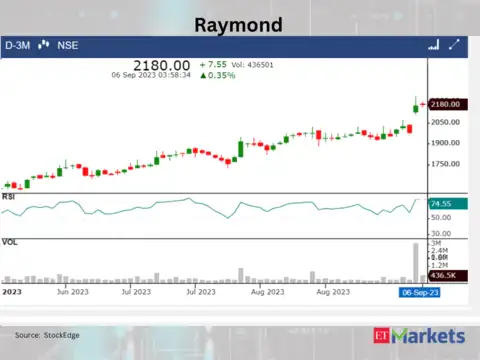Image resolution: width=480 pixels, height=360 pixels.
Task: Select the NSE exchange label
Action: (x=68, y=45)
